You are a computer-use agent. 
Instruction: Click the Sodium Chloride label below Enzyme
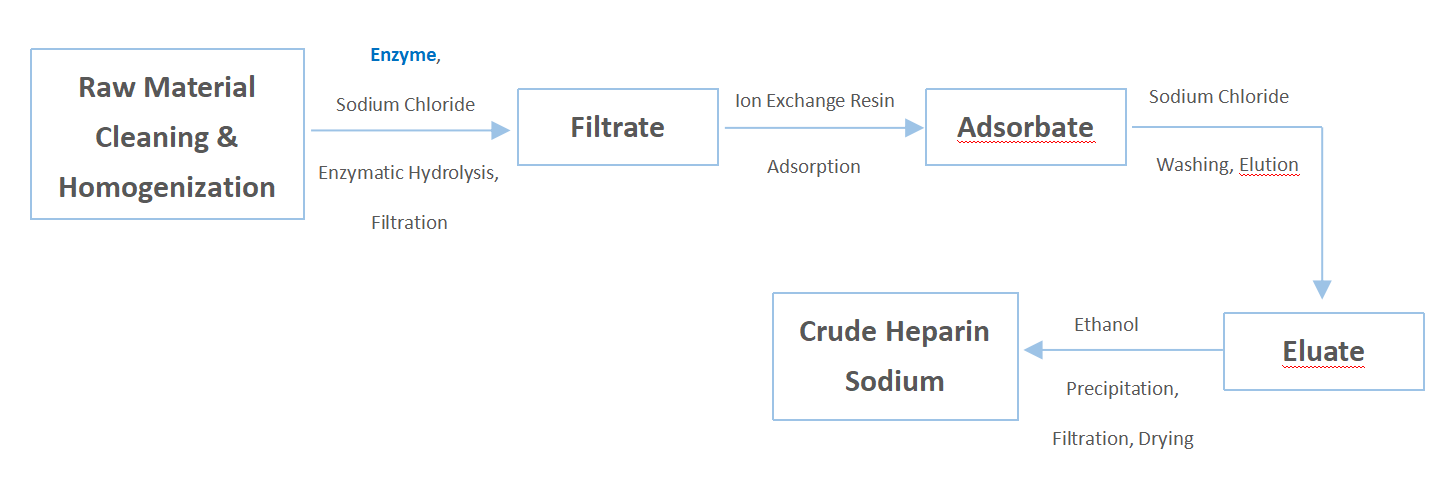[x=405, y=104]
